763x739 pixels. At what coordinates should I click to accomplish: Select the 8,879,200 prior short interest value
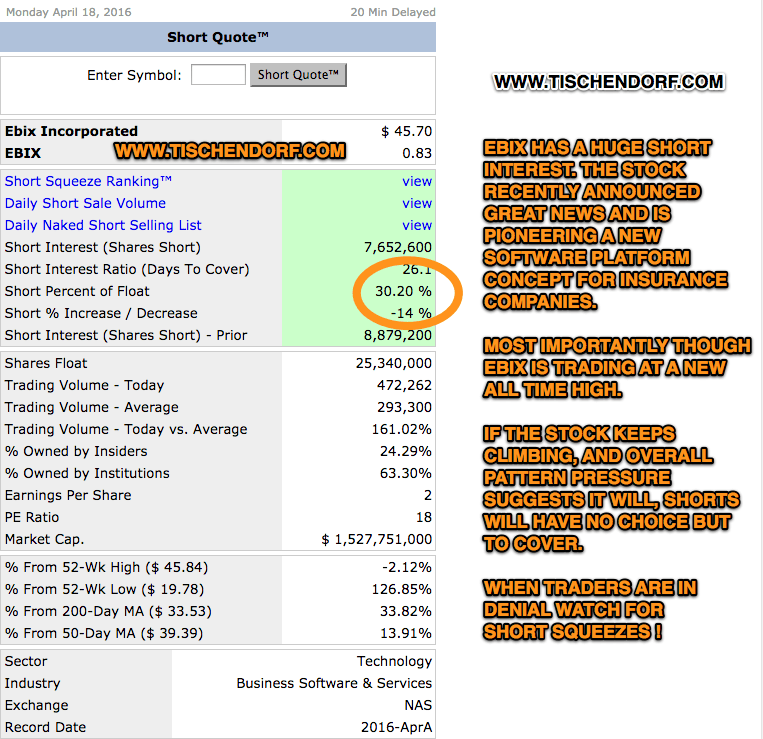398,335
